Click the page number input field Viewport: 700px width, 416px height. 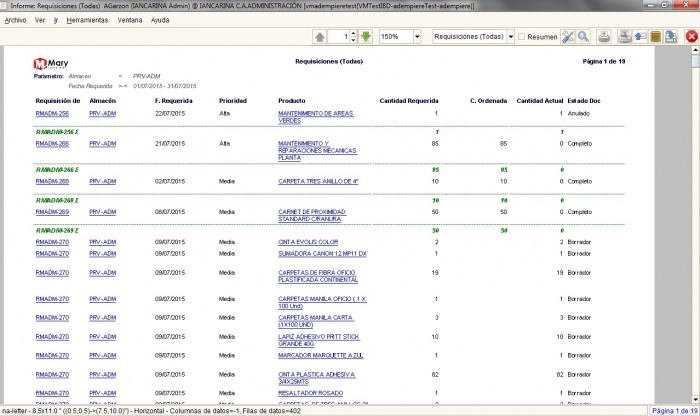pyautogui.click(x=338, y=37)
